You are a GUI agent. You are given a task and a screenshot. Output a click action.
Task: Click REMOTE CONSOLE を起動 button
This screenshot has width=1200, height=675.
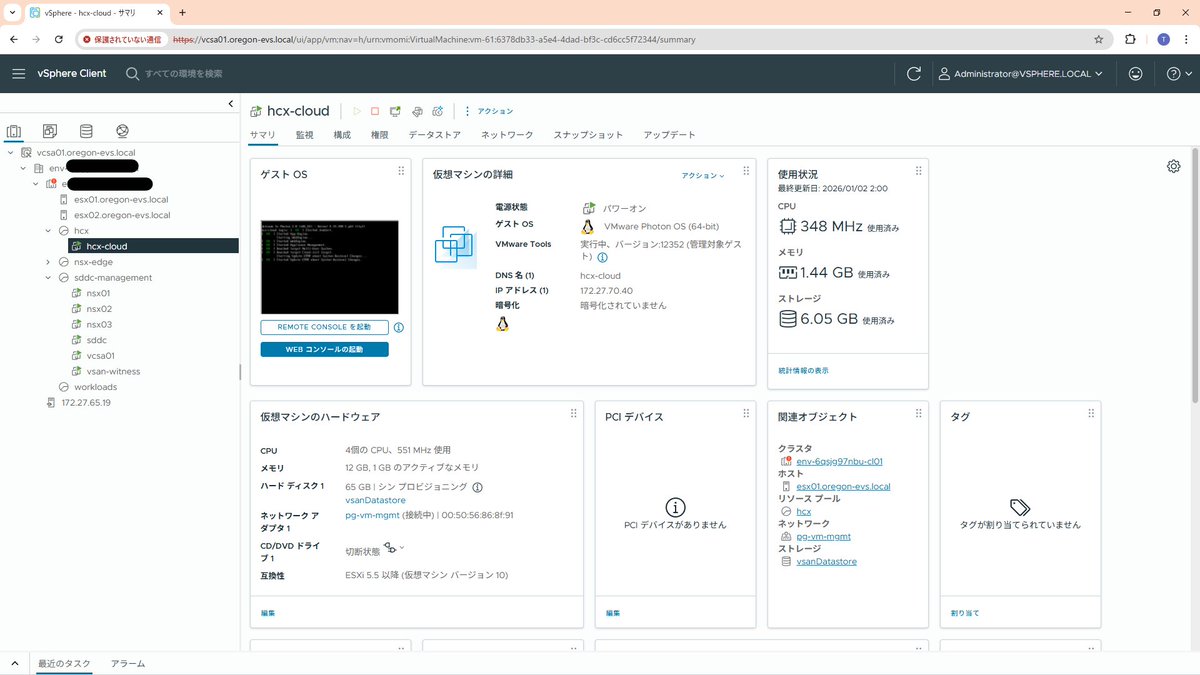324,327
